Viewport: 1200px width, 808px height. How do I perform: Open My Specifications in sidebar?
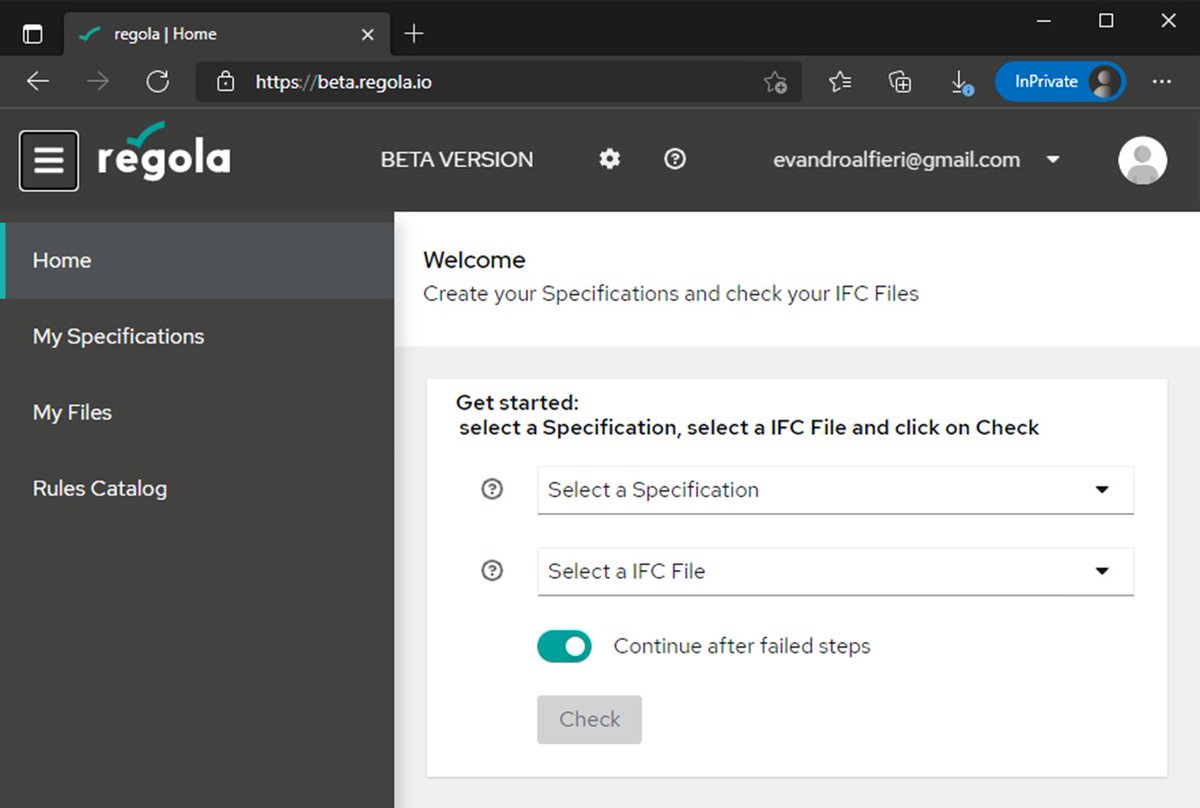coord(197,336)
